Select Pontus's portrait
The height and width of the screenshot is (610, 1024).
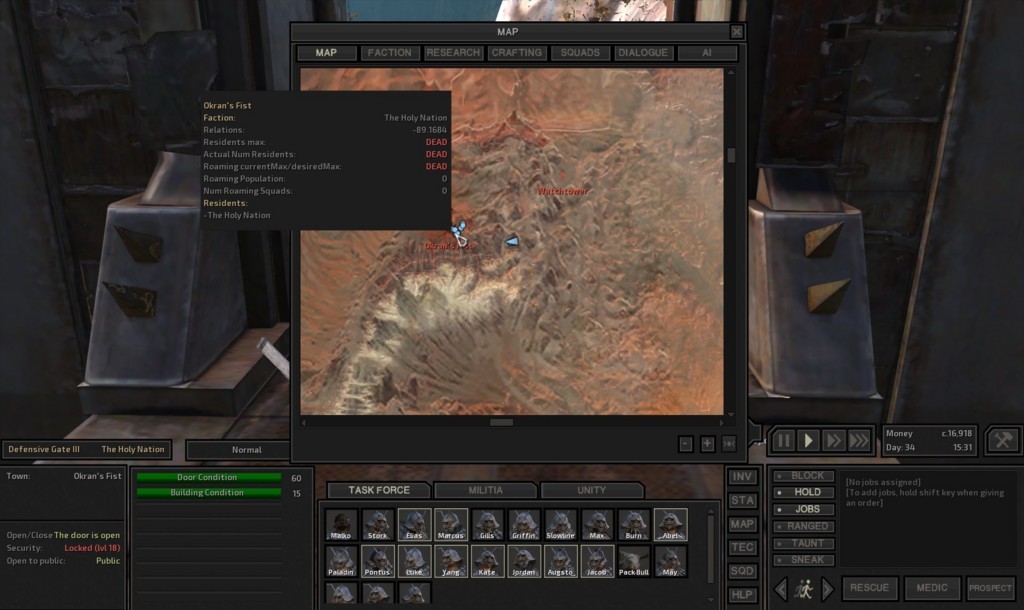click(x=377, y=561)
